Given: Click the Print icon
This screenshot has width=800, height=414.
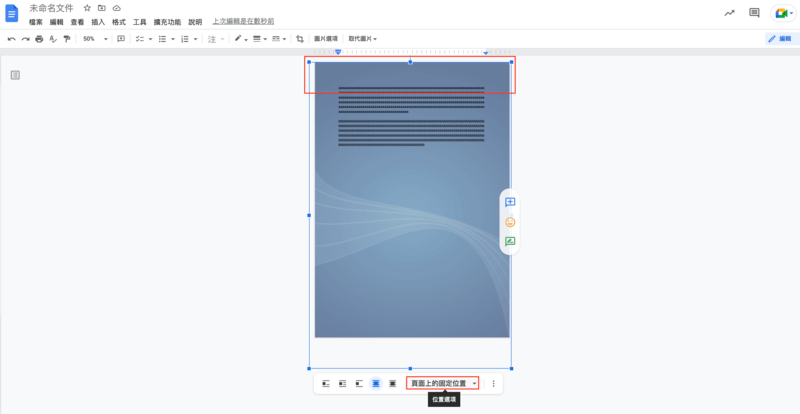Looking at the screenshot, I should [39, 39].
